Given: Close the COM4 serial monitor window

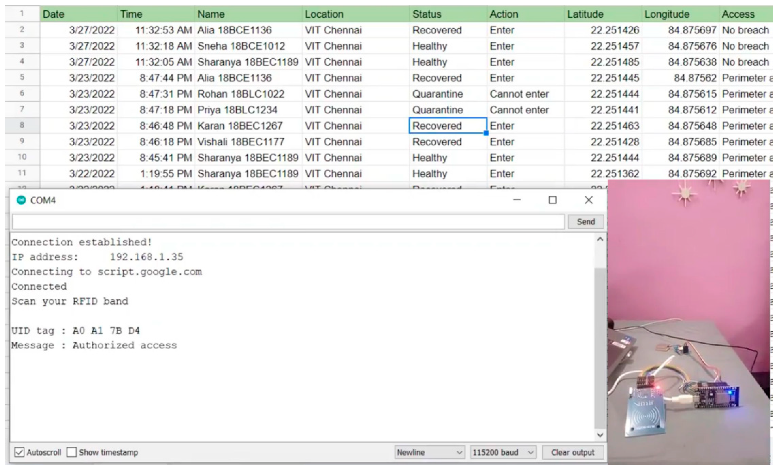Looking at the screenshot, I should (588, 200).
